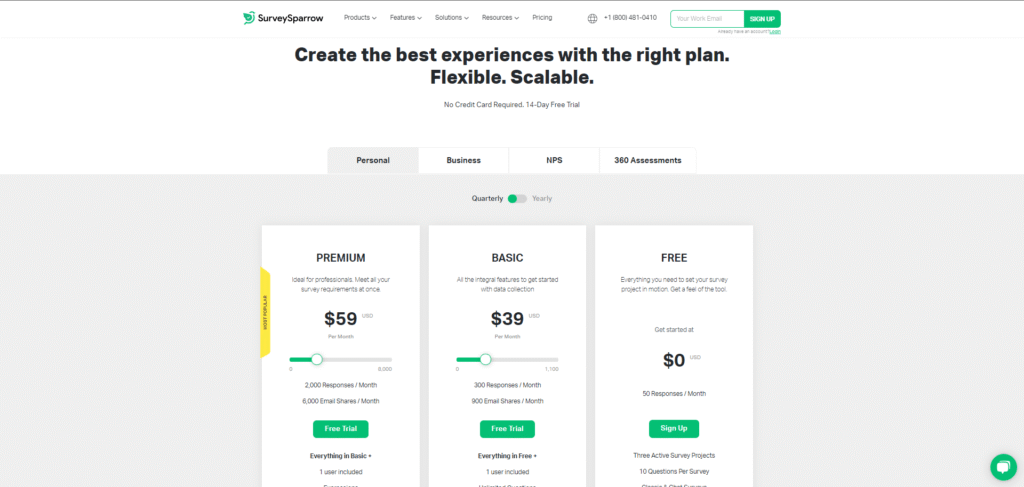Expand the Features dropdown menu
This screenshot has height=487, width=1024.
click(406, 18)
